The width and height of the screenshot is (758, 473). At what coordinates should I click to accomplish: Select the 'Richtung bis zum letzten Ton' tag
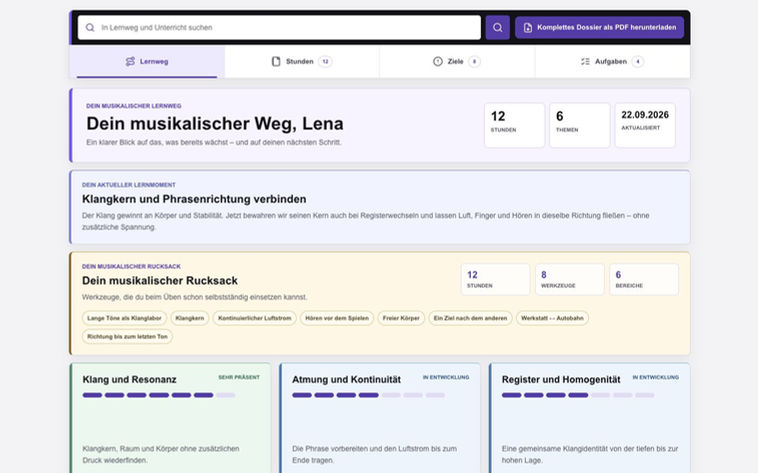(x=128, y=337)
